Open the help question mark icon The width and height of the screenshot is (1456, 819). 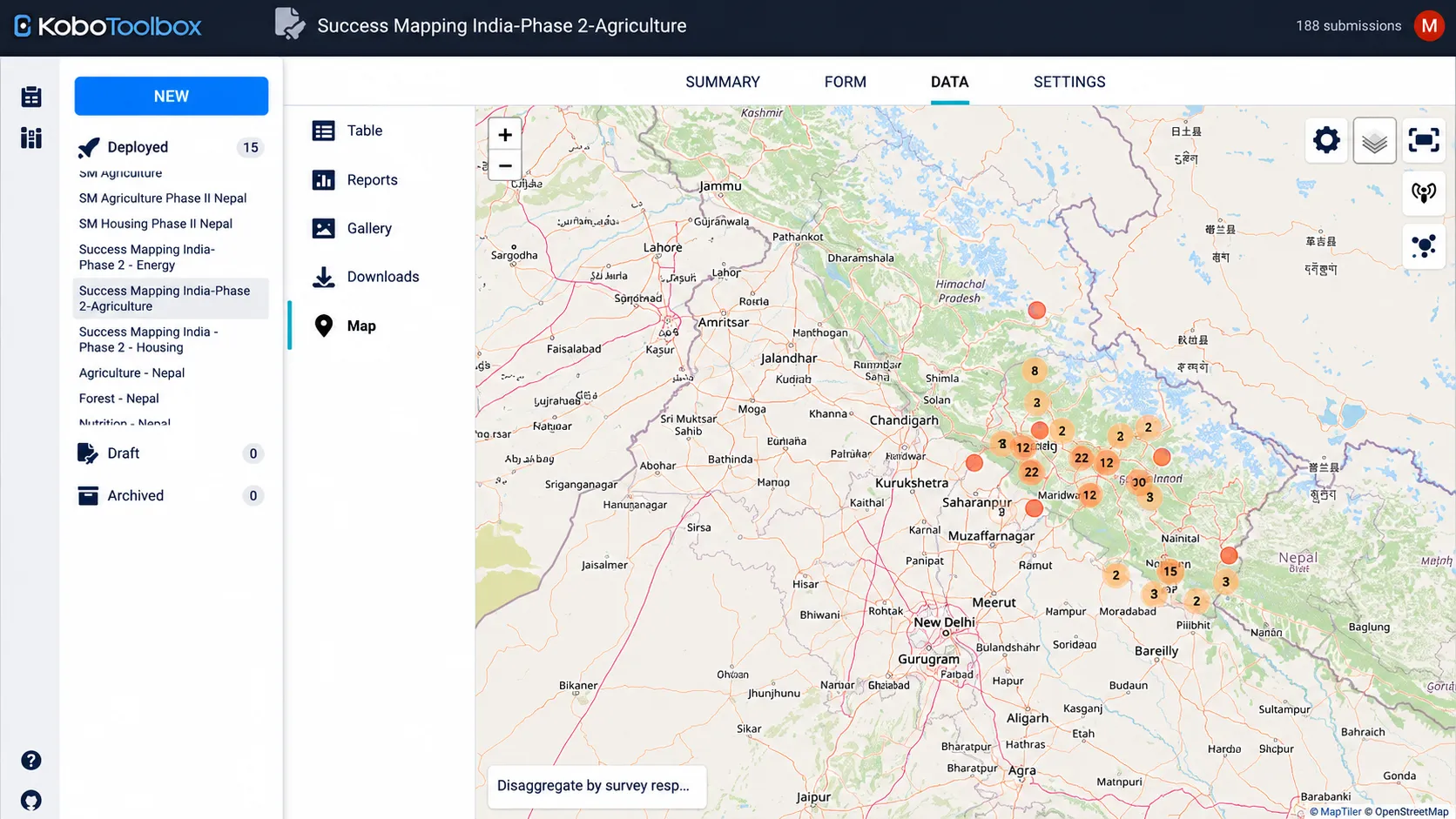click(x=31, y=761)
